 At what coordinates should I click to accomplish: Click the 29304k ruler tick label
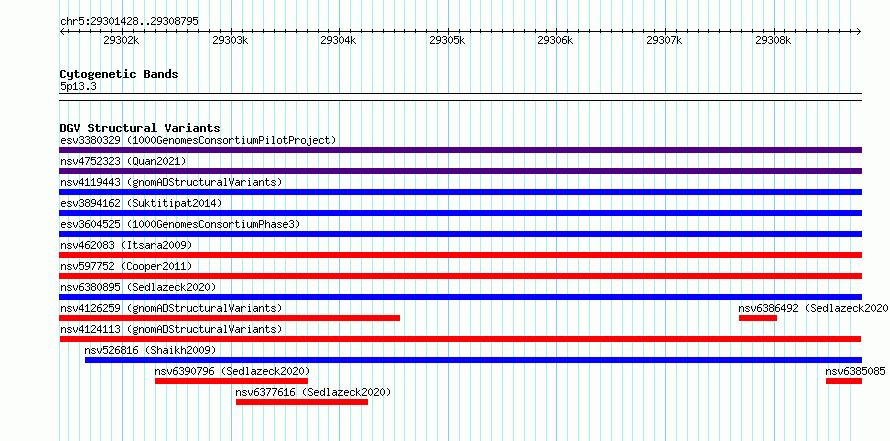point(339,41)
